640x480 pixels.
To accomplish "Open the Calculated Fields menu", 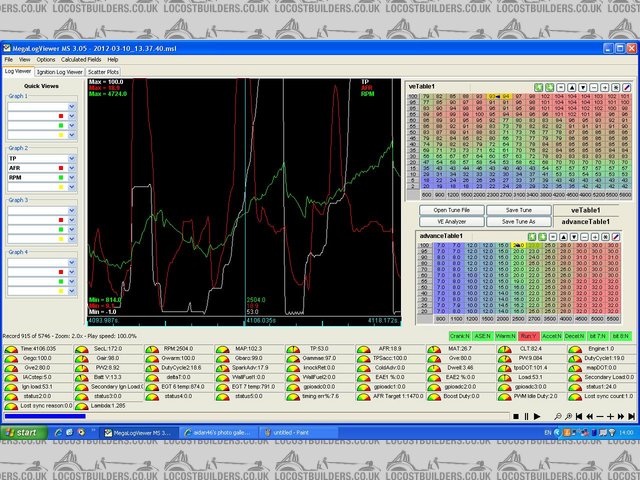I will [83, 60].
